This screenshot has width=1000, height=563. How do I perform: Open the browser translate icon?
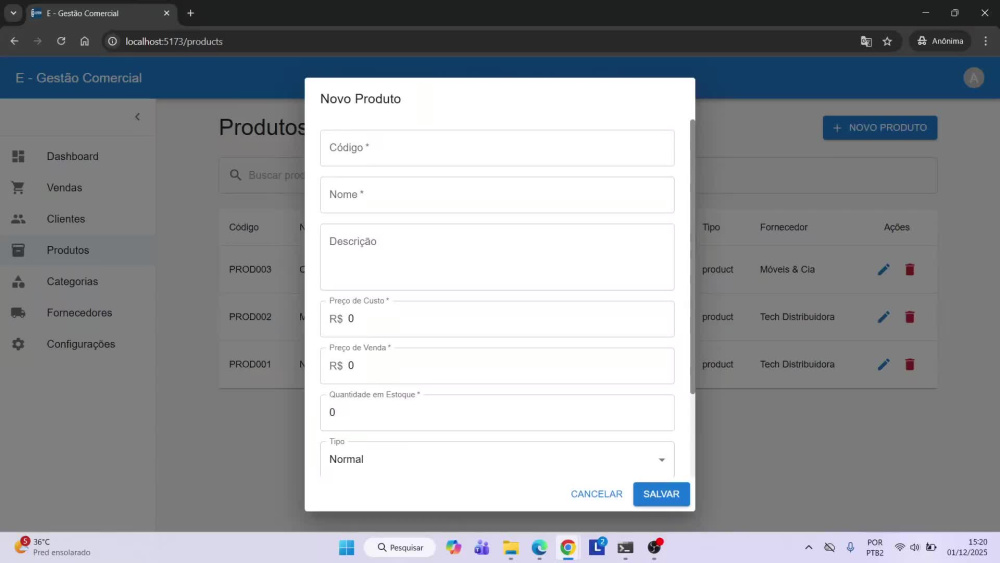866,41
